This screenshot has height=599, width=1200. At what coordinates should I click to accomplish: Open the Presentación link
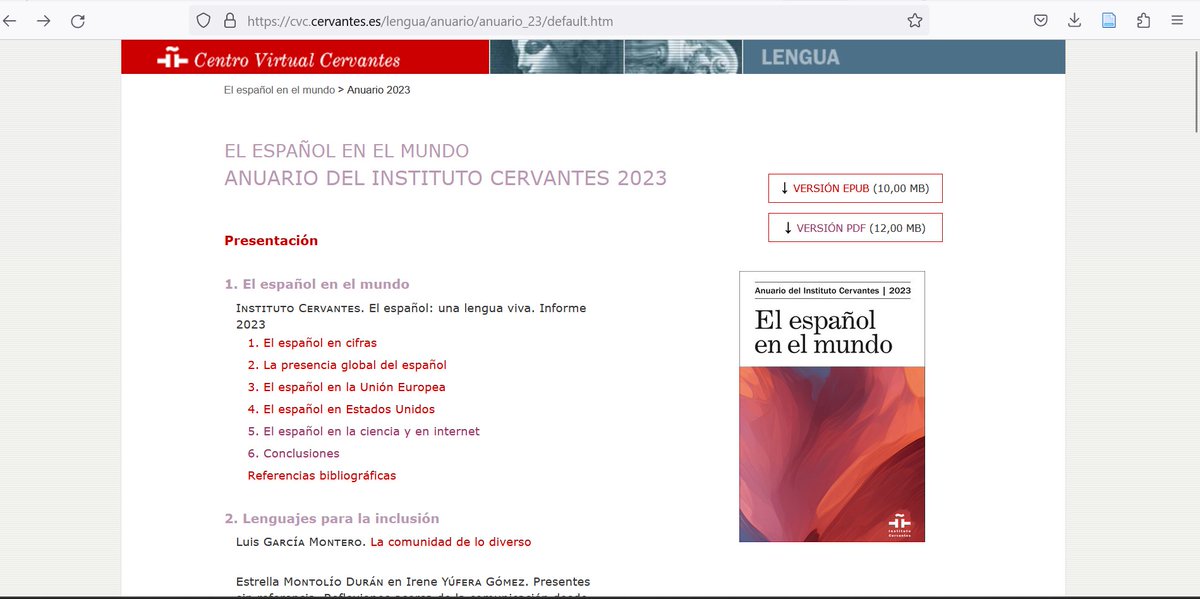pyautogui.click(x=271, y=240)
